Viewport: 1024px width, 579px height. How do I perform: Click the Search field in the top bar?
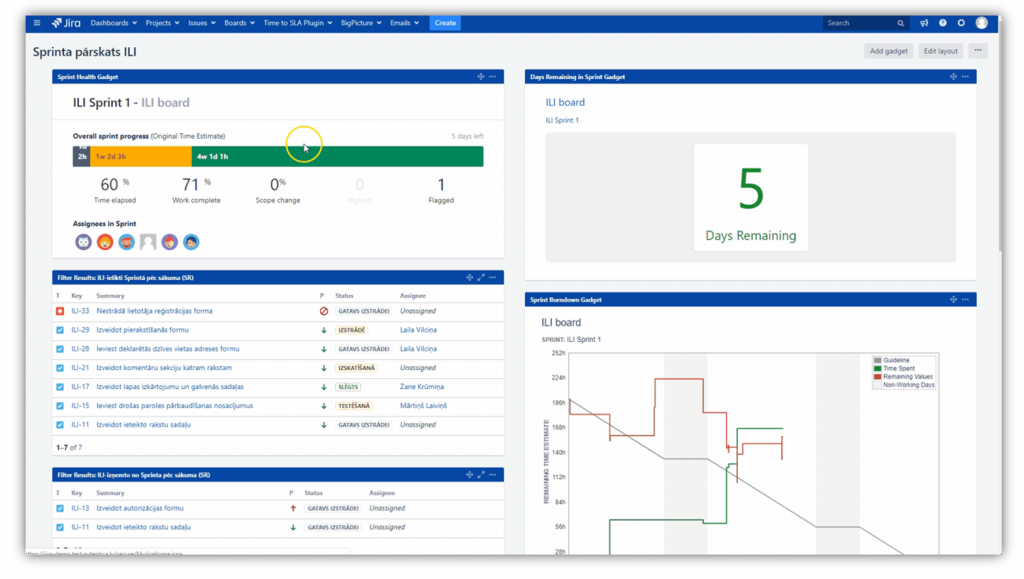point(865,23)
